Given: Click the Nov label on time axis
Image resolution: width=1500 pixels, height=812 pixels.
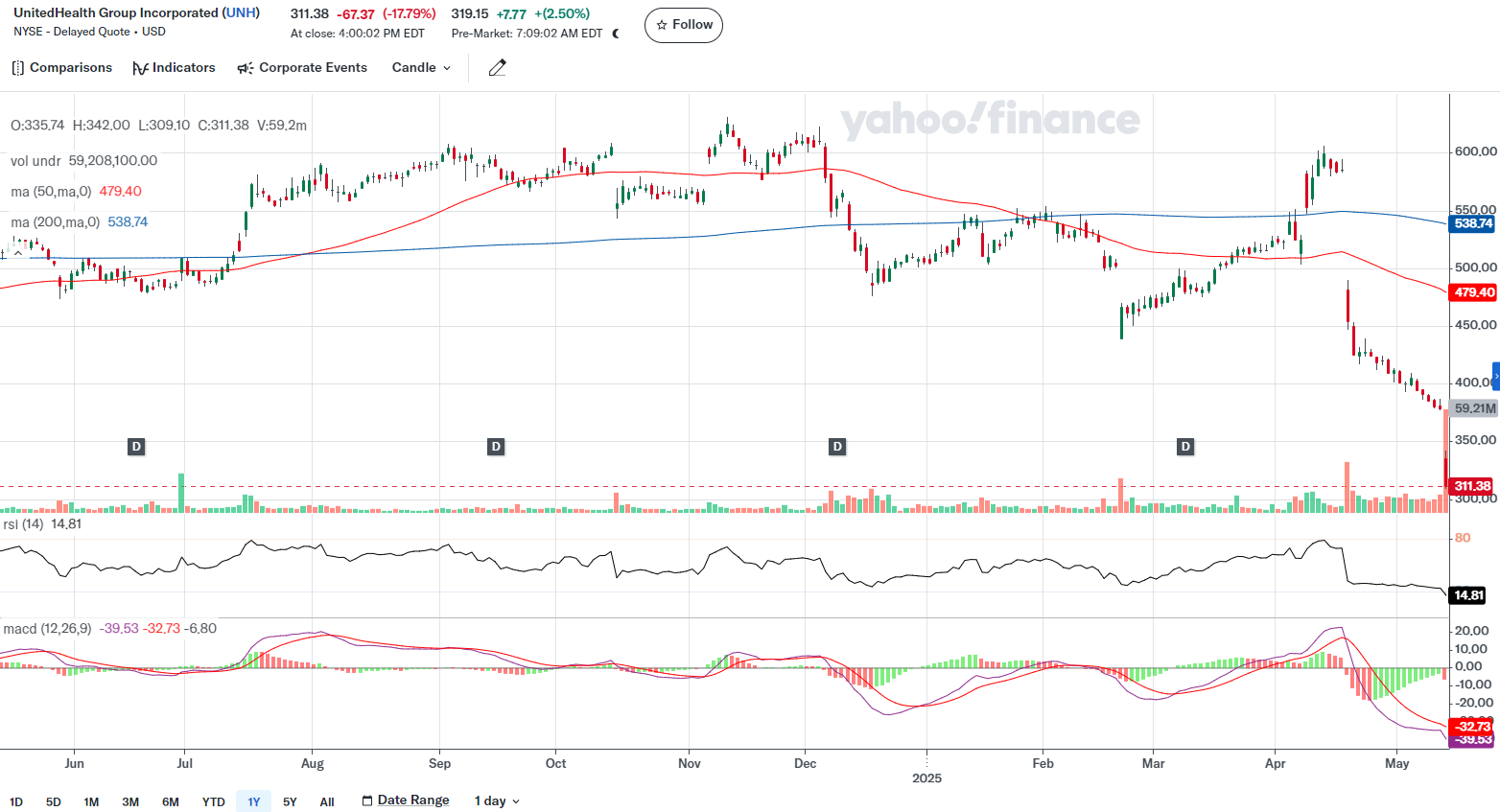Looking at the screenshot, I should pyautogui.click(x=690, y=764).
